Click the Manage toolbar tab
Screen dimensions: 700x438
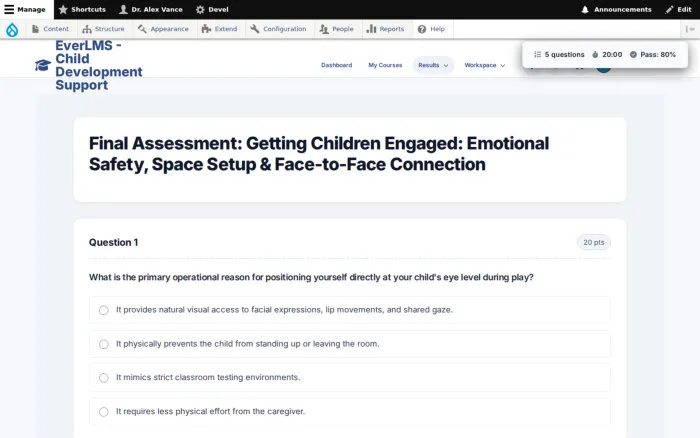tap(27, 9)
